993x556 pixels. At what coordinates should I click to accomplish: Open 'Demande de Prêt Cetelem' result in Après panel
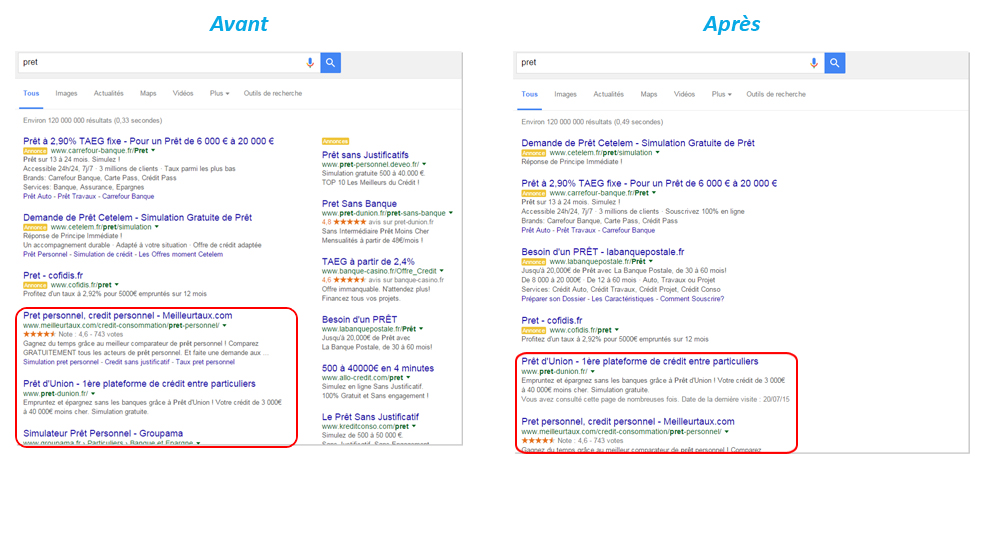pyautogui.click(x=638, y=143)
